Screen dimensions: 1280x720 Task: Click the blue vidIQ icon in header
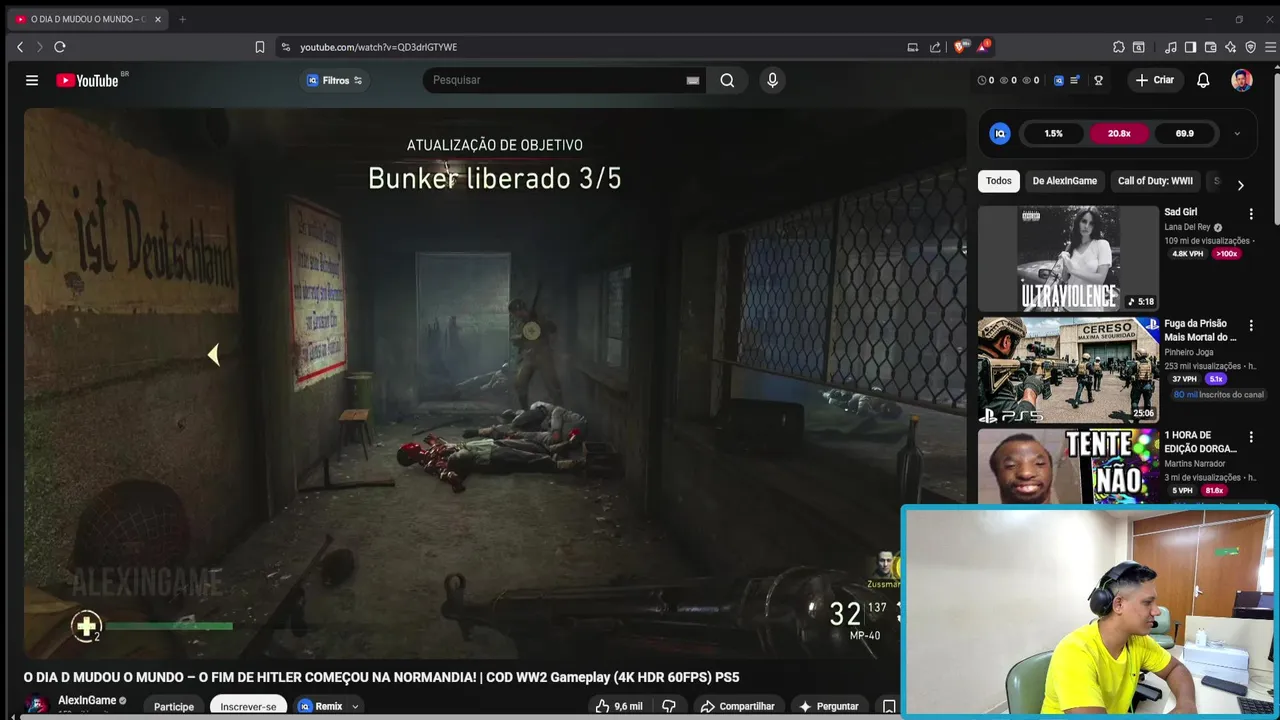1058,80
